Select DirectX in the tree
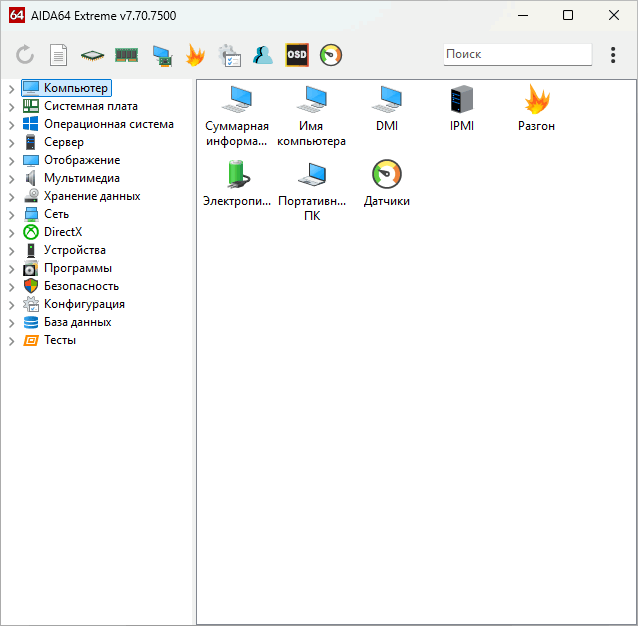The image size is (638, 626). point(53,232)
